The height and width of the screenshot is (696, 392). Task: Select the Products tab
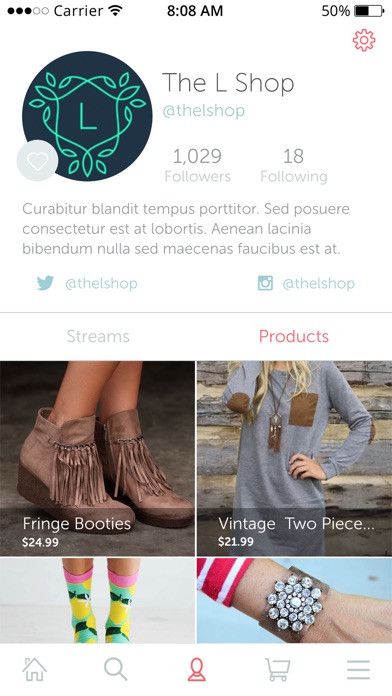pyautogui.click(x=294, y=336)
